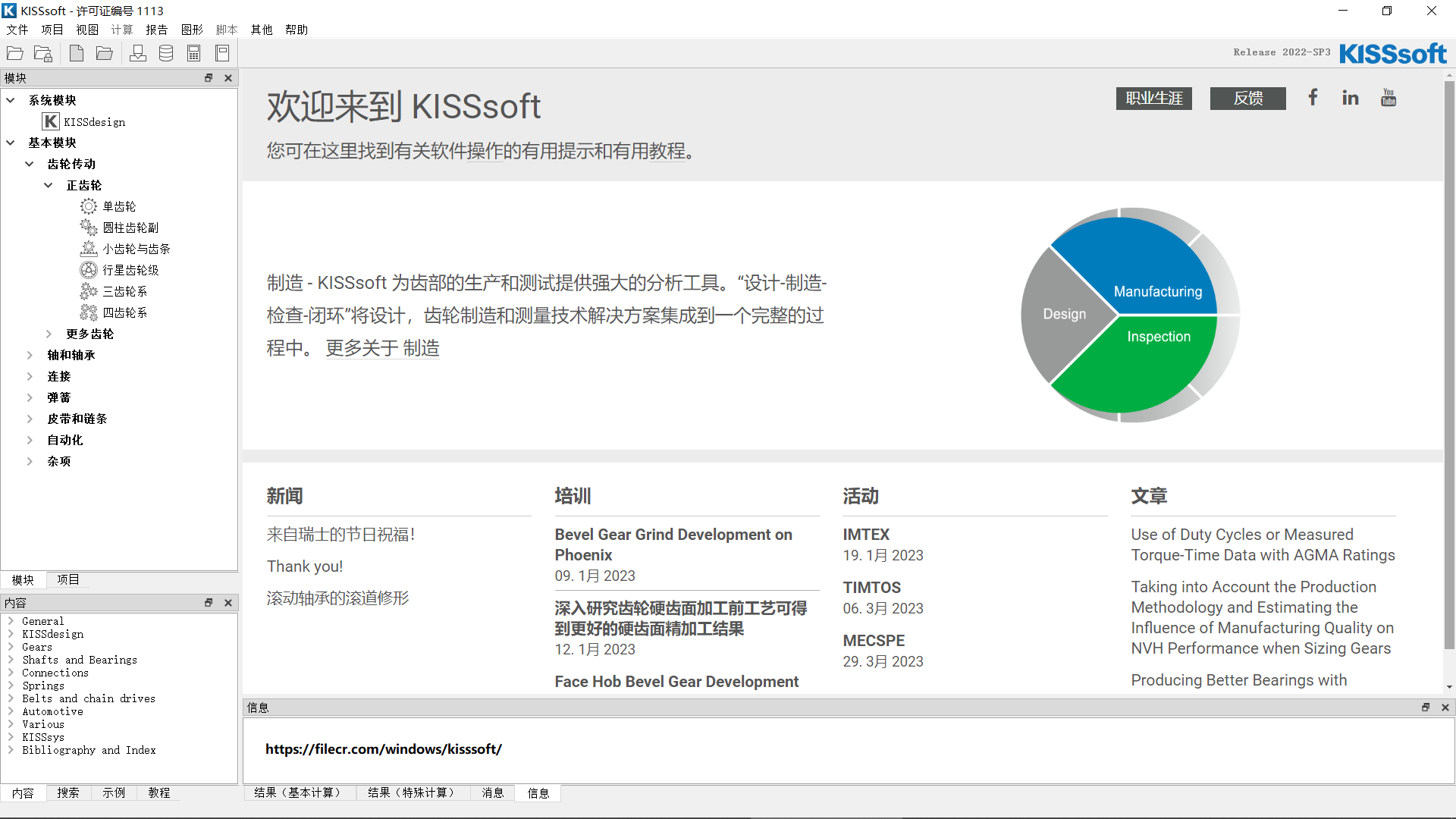The width and height of the screenshot is (1456, 819).
Task: Switch to the 示例 tab
Action: [x=114, y=792]
